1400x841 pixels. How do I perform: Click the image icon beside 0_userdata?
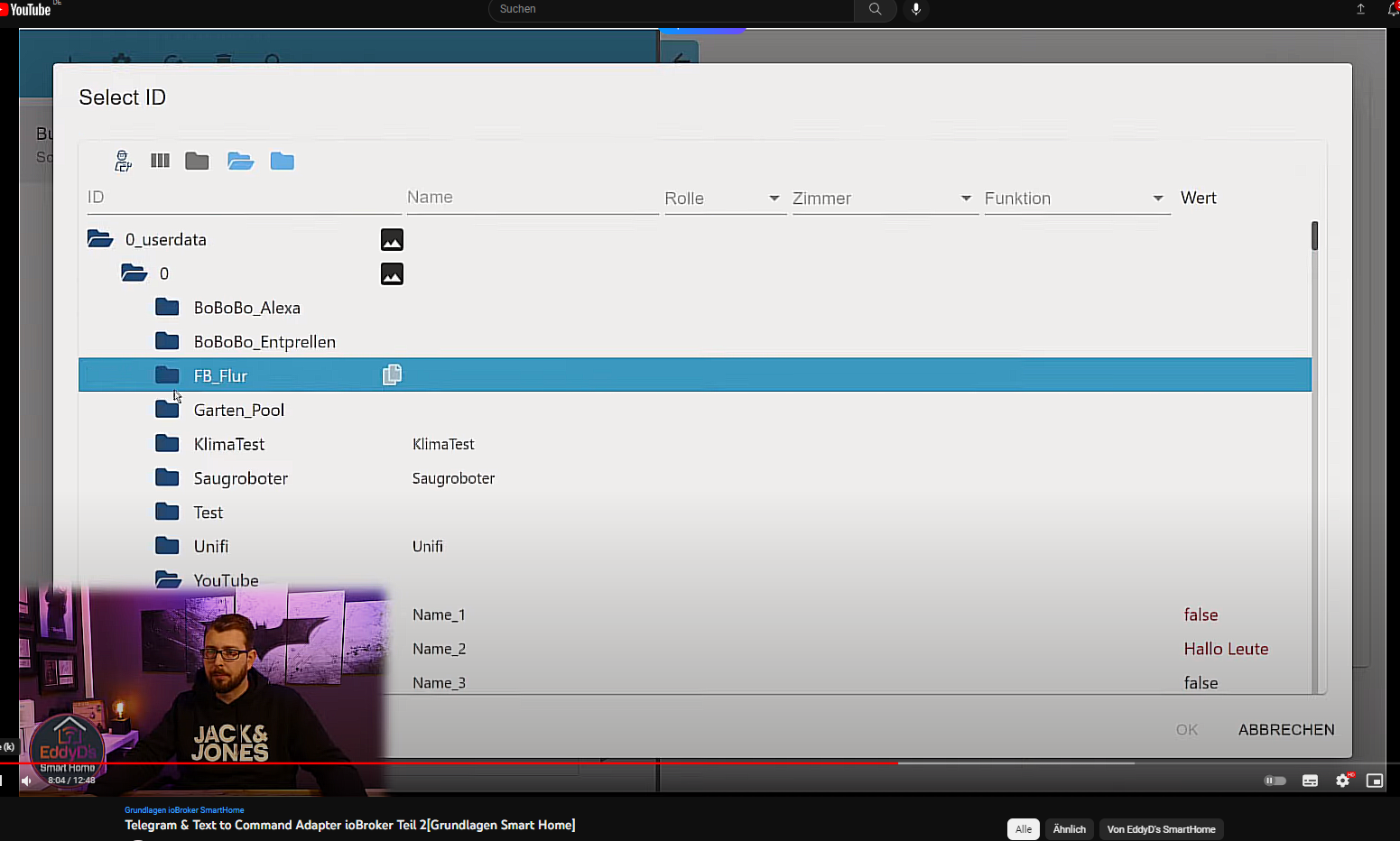click(x=392, y=240)
